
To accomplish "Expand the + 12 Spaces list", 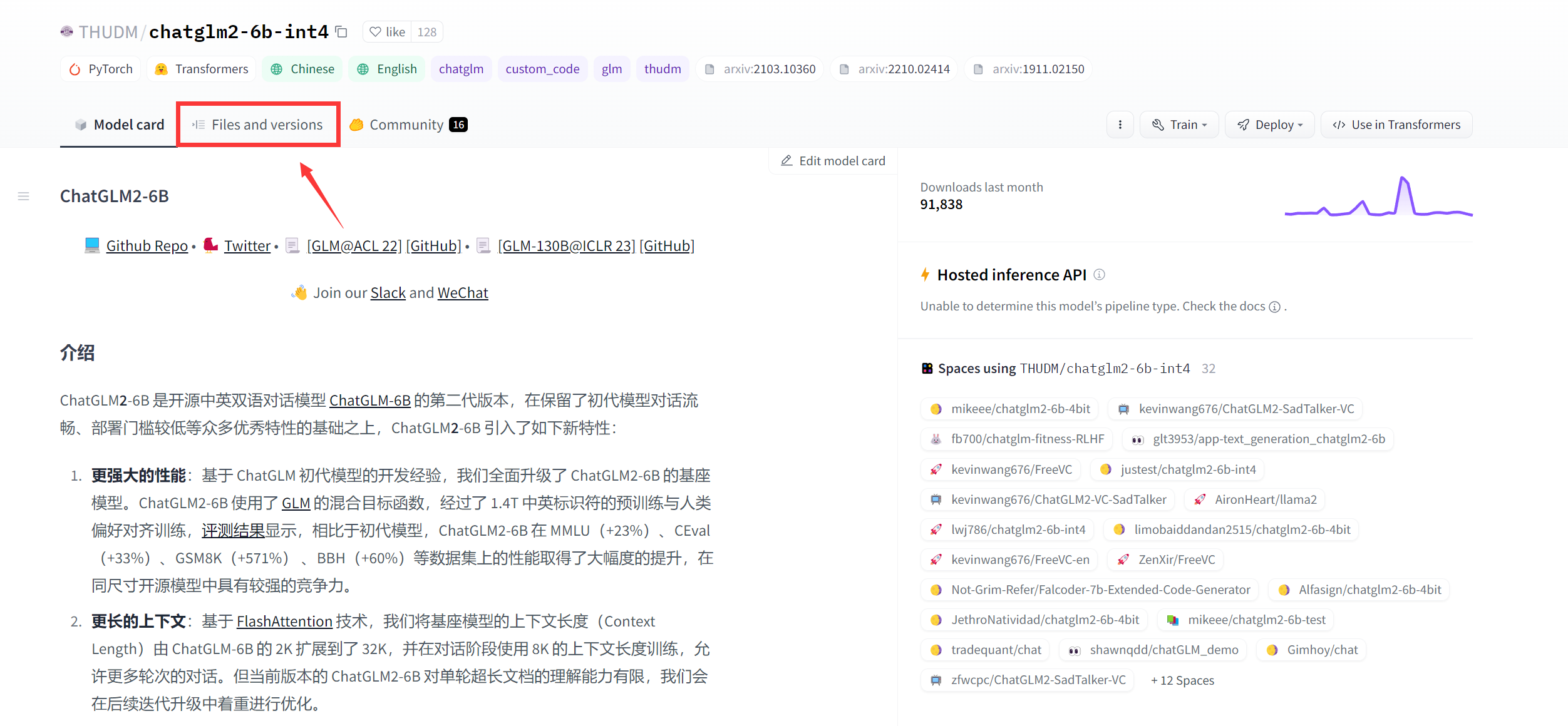I will (x=1182, y=680).
